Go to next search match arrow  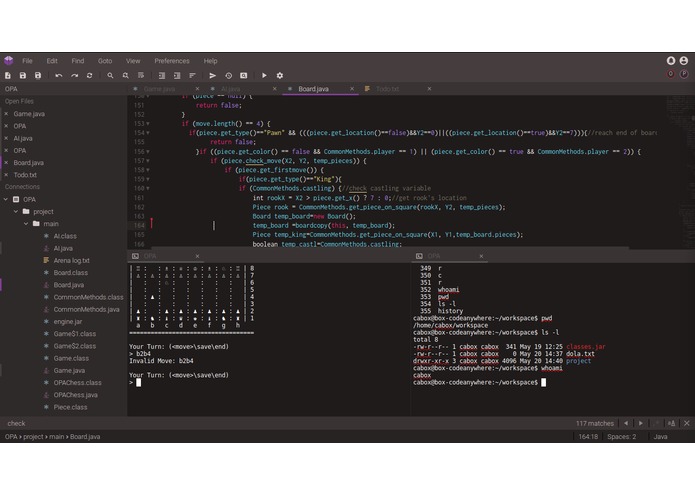click(641, 423)
